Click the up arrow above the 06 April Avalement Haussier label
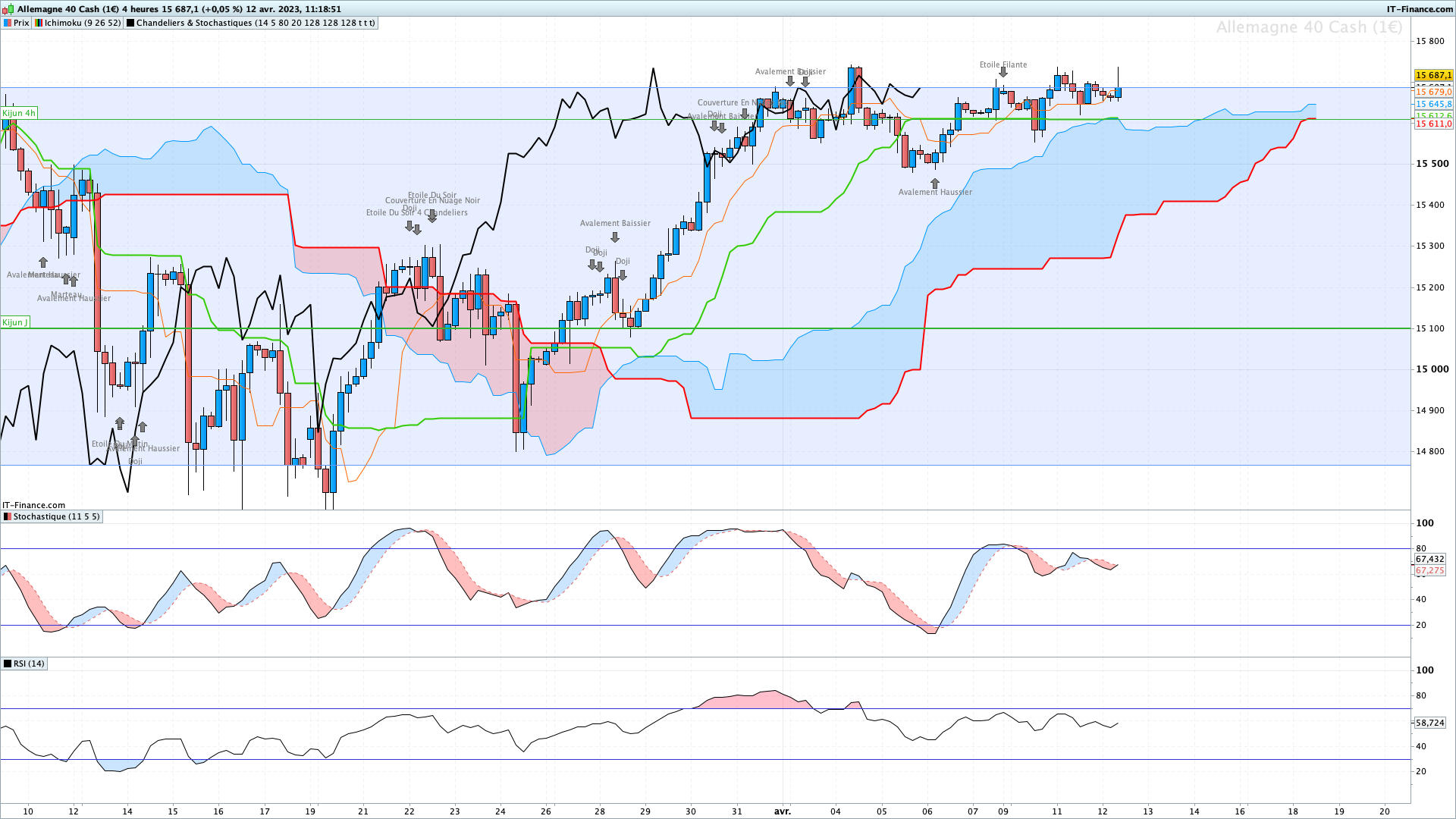 point(935,184)
